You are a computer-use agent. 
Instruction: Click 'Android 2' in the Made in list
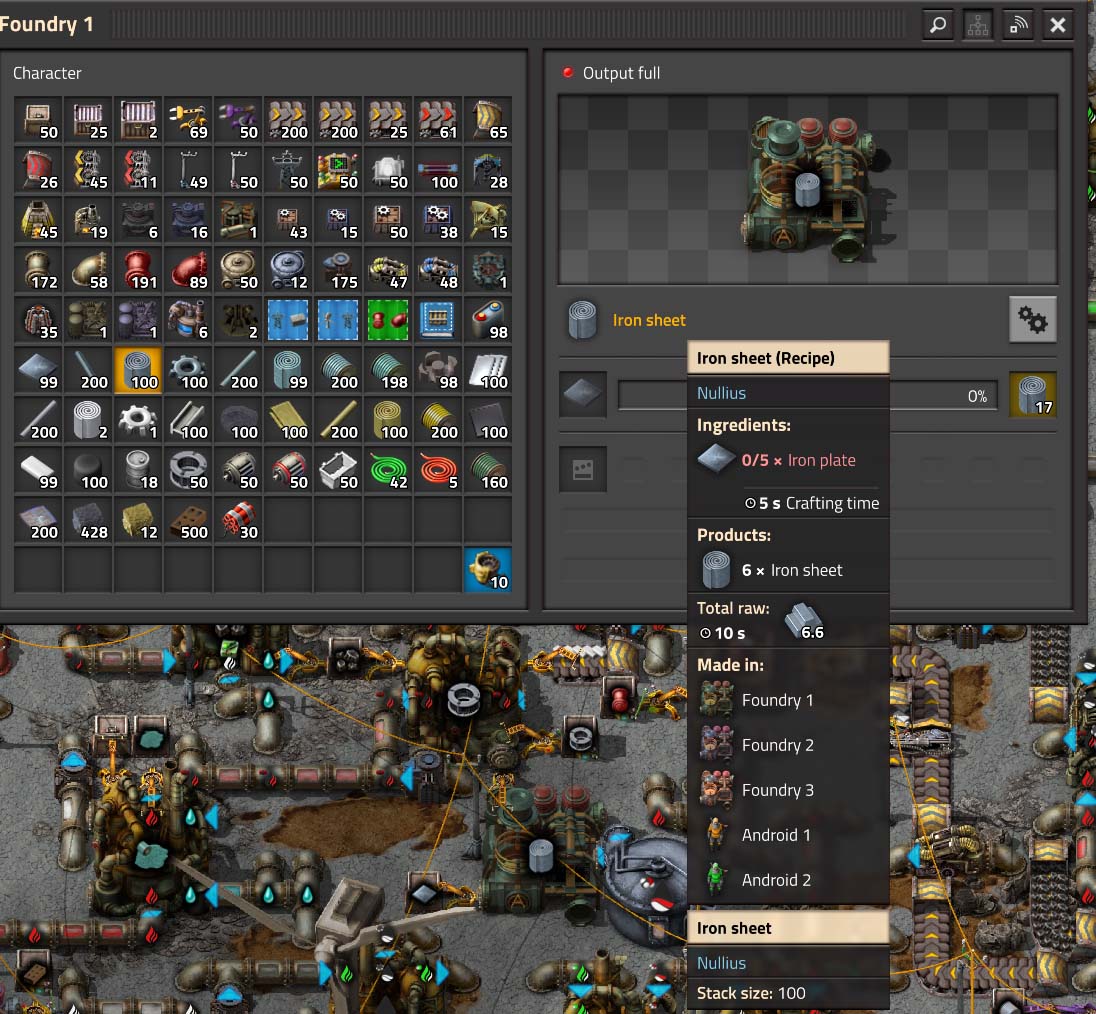pyautogui.click(x=776, y=880)
